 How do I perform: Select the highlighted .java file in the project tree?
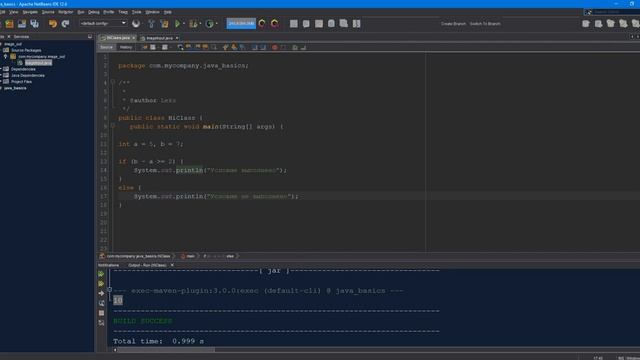[38, 63]
